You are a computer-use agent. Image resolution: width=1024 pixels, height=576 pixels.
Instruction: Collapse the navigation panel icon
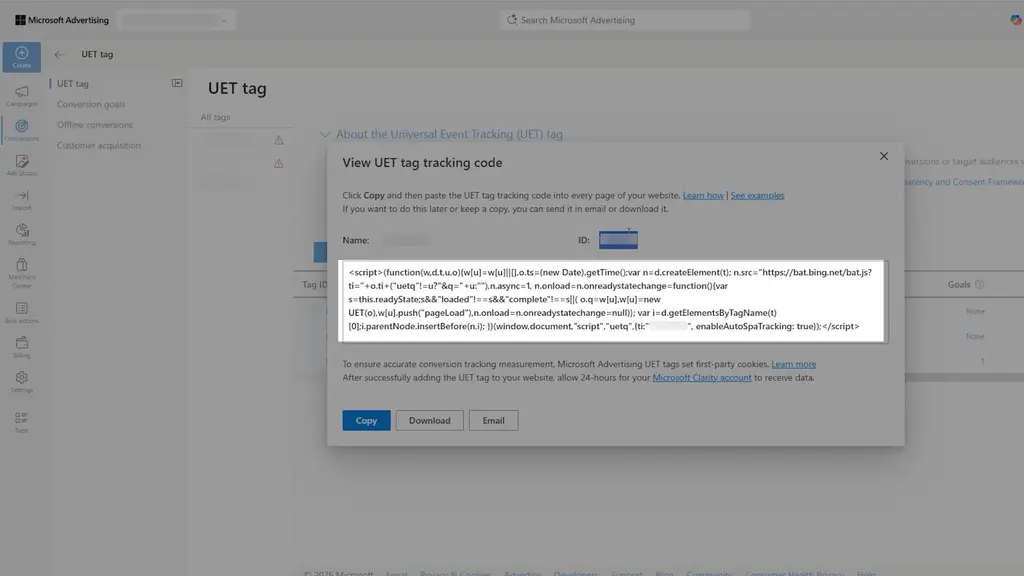click(x=177, y=83)
